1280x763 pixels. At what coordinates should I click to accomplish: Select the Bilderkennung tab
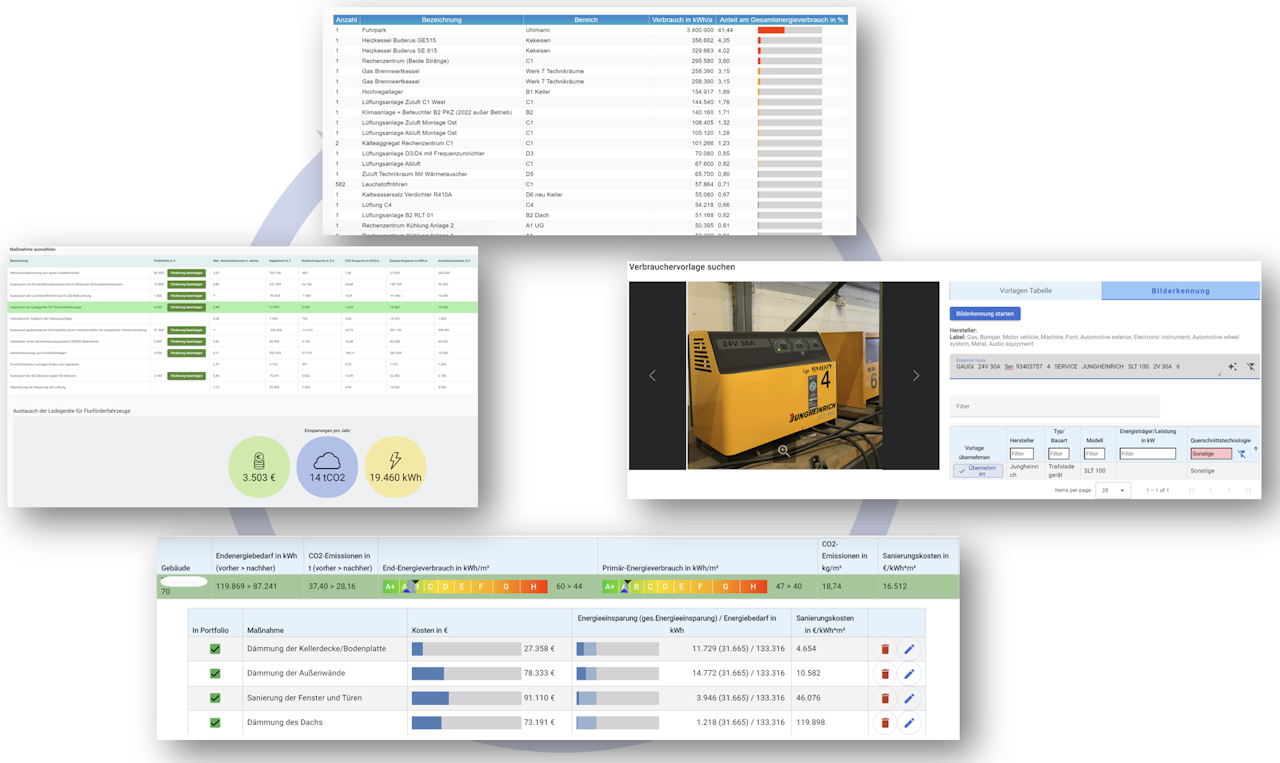click(x=1181, y=291)
